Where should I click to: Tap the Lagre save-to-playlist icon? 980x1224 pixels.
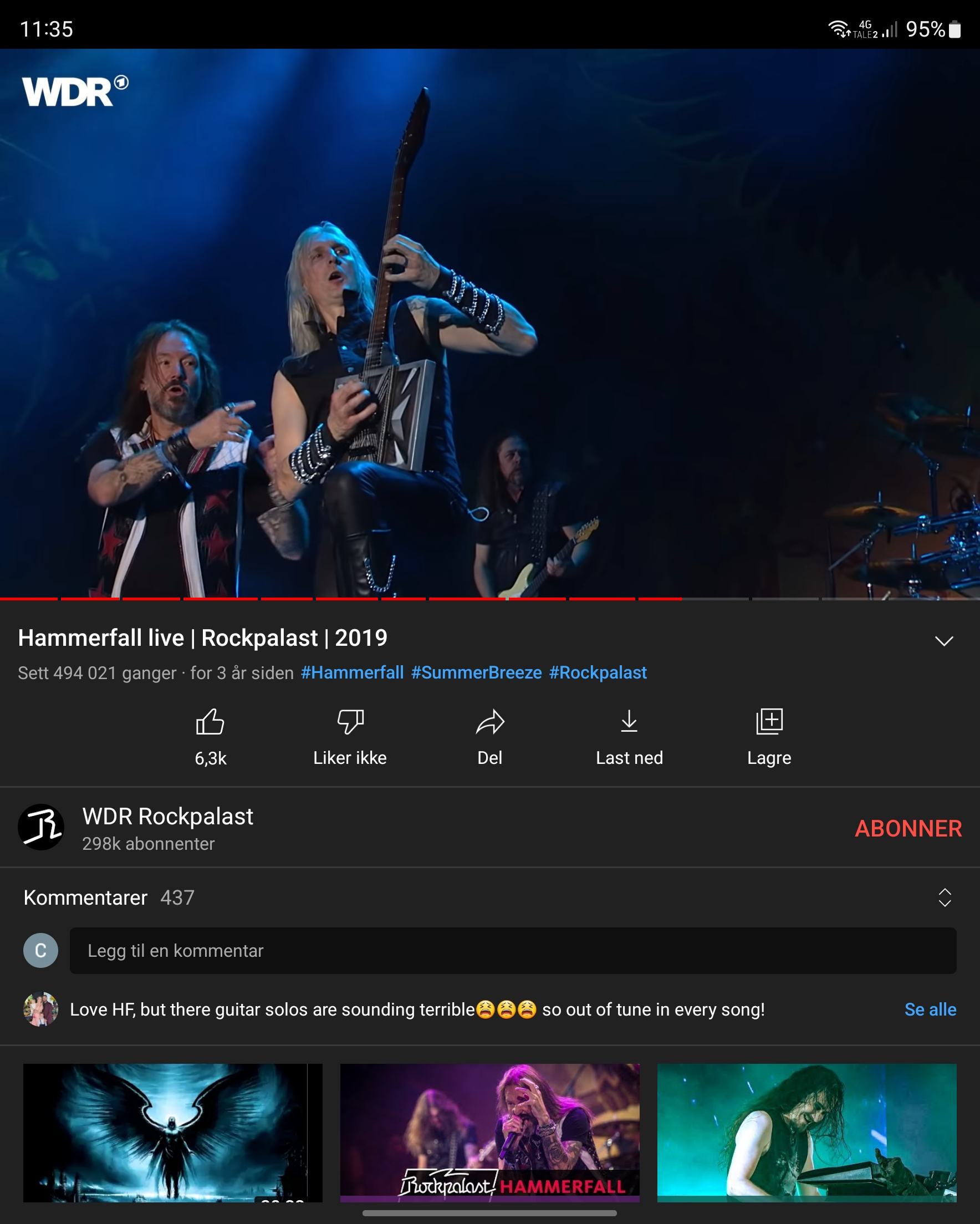(769, 721)
